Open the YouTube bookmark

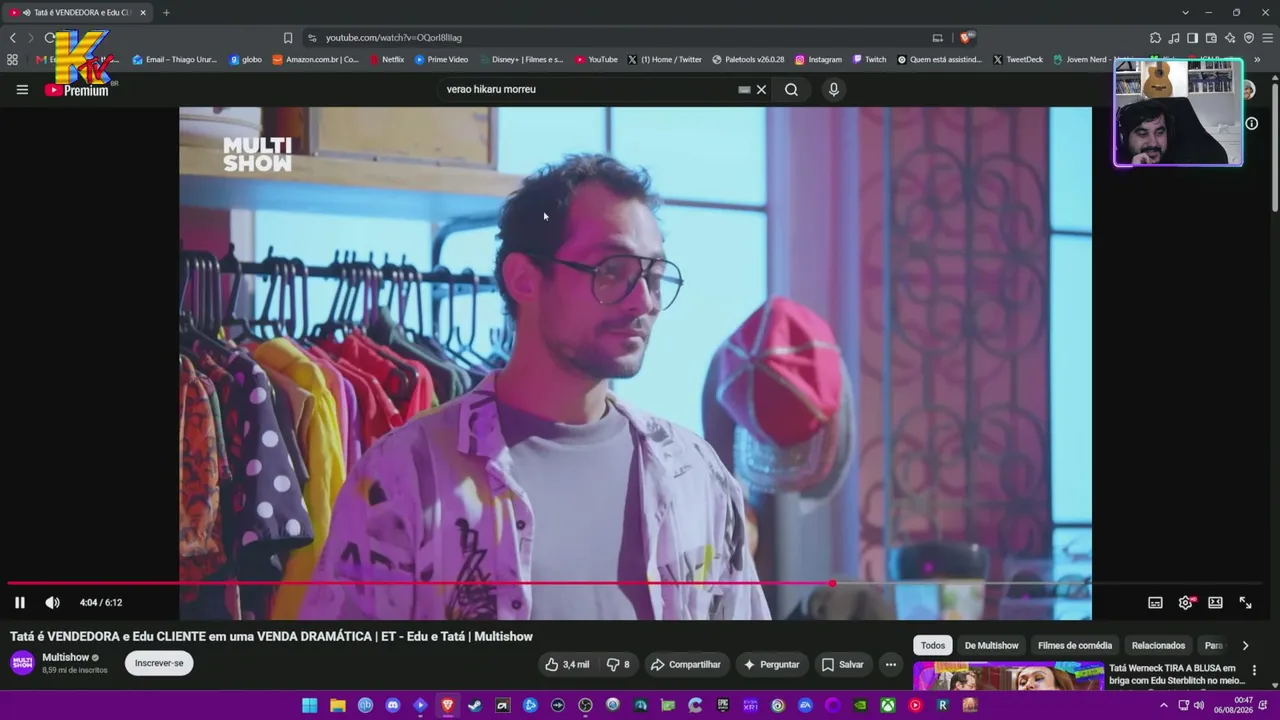596,59
